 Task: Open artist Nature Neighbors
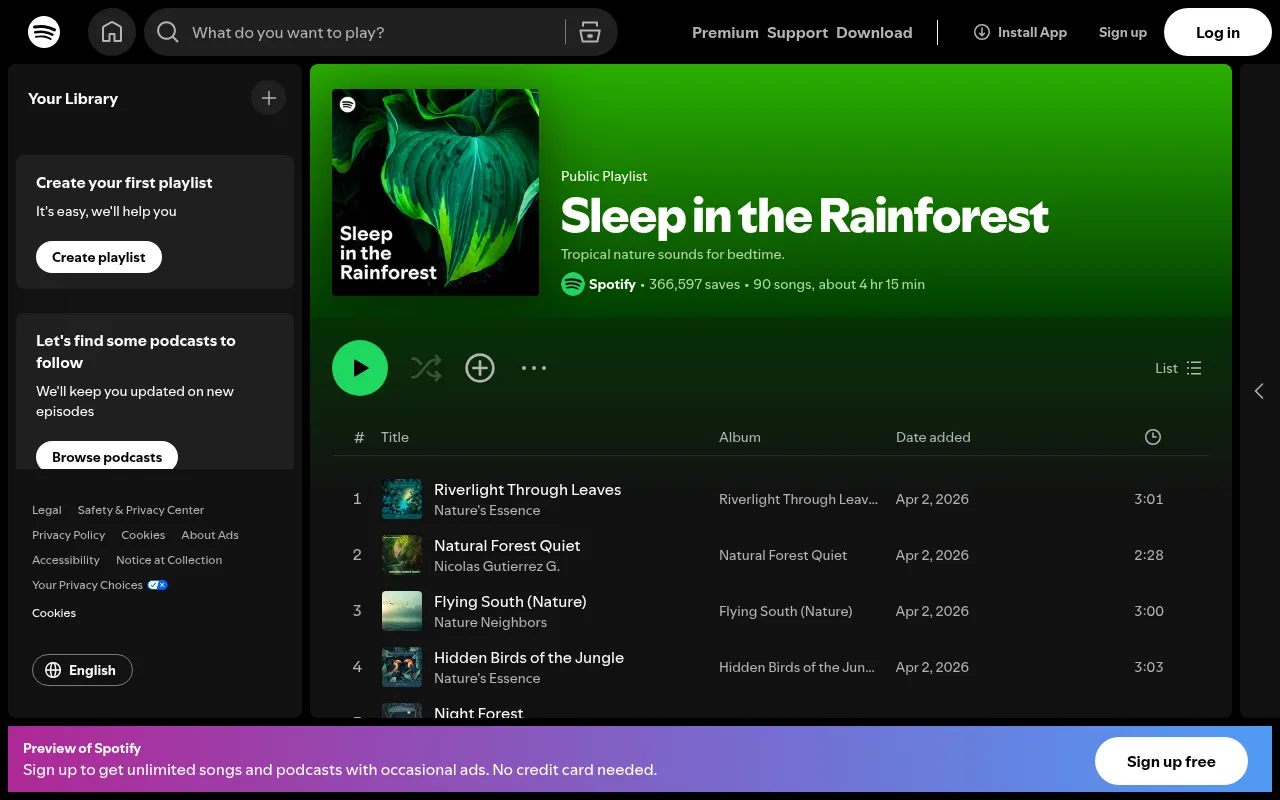pos(490,622)
